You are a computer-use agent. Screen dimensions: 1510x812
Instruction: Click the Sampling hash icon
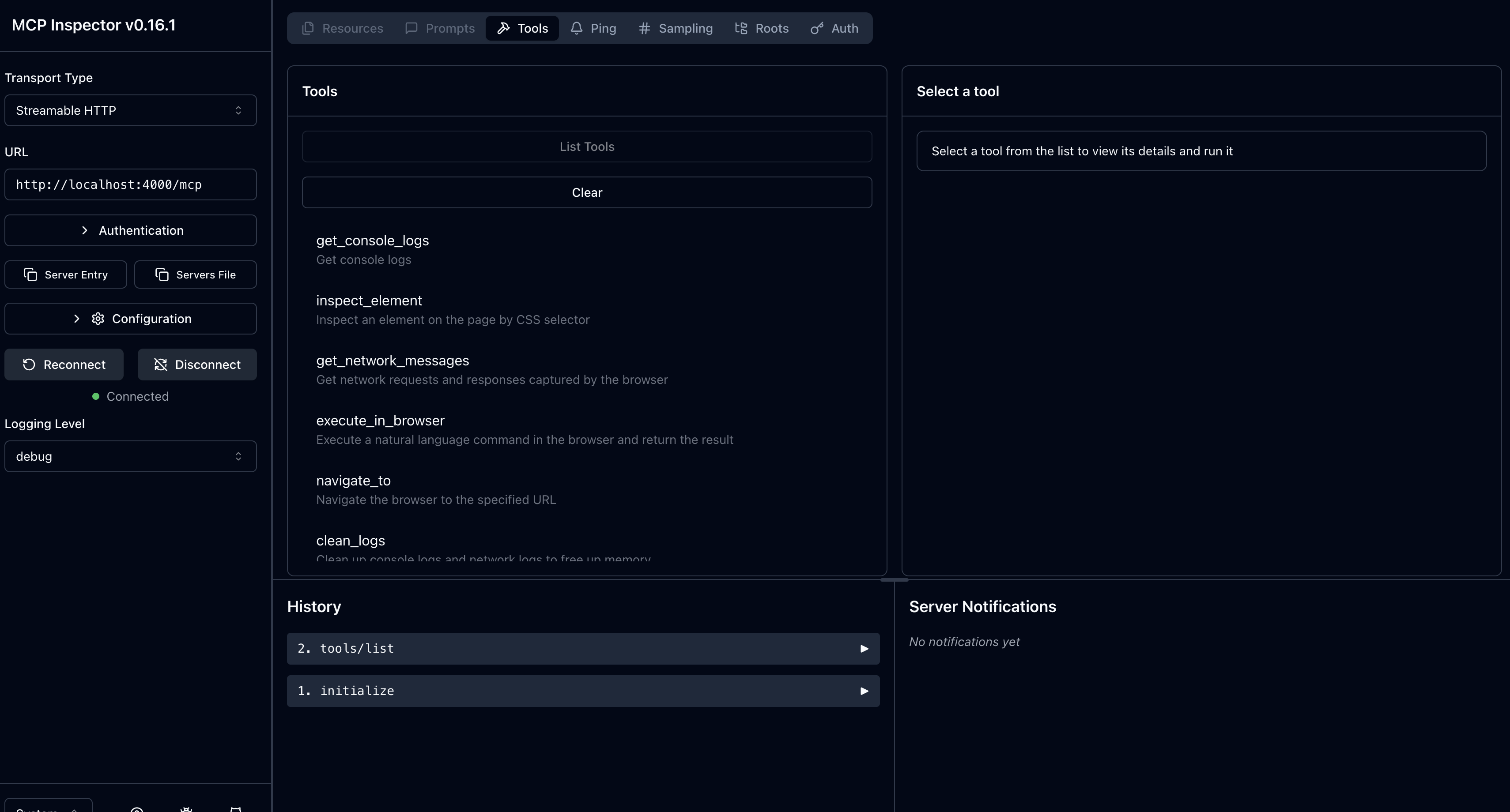(x=644, y=28)
